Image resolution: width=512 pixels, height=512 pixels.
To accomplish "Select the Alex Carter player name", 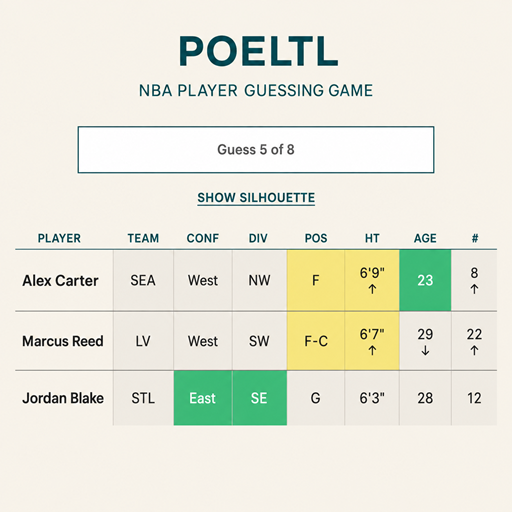I will tap(60, 281).
